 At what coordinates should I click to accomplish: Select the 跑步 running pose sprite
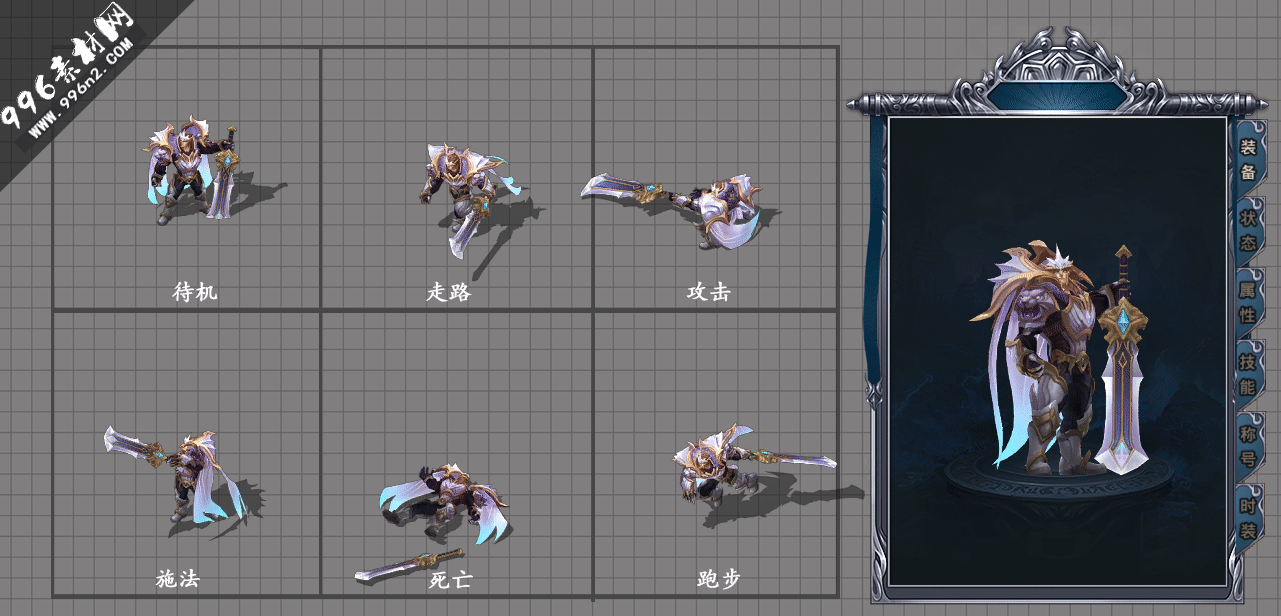(x=755, y=465)
